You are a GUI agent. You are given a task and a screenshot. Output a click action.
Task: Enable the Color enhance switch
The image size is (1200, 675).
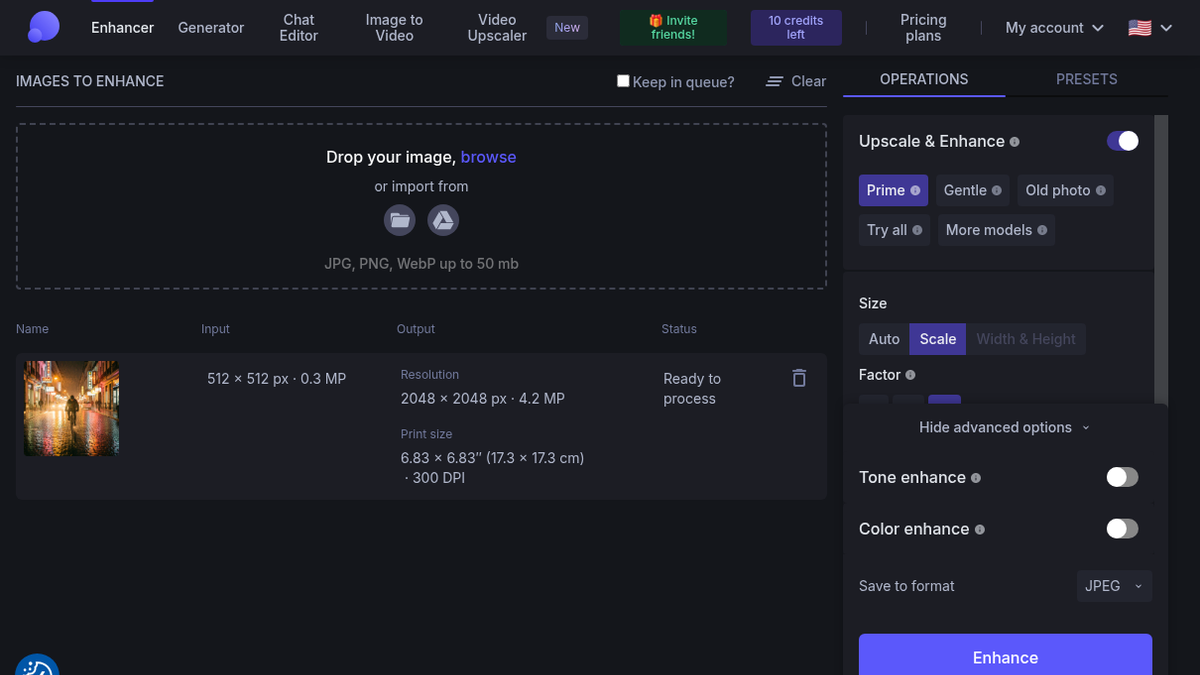coord(1122,528)
